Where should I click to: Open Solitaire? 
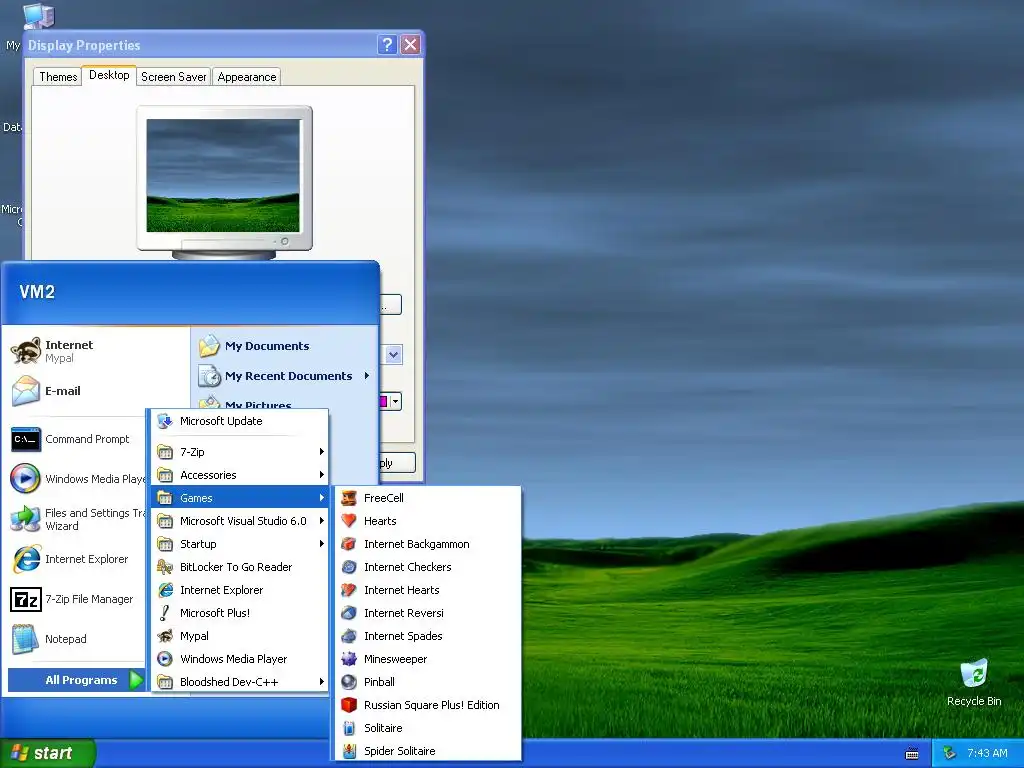coord(428,728)
